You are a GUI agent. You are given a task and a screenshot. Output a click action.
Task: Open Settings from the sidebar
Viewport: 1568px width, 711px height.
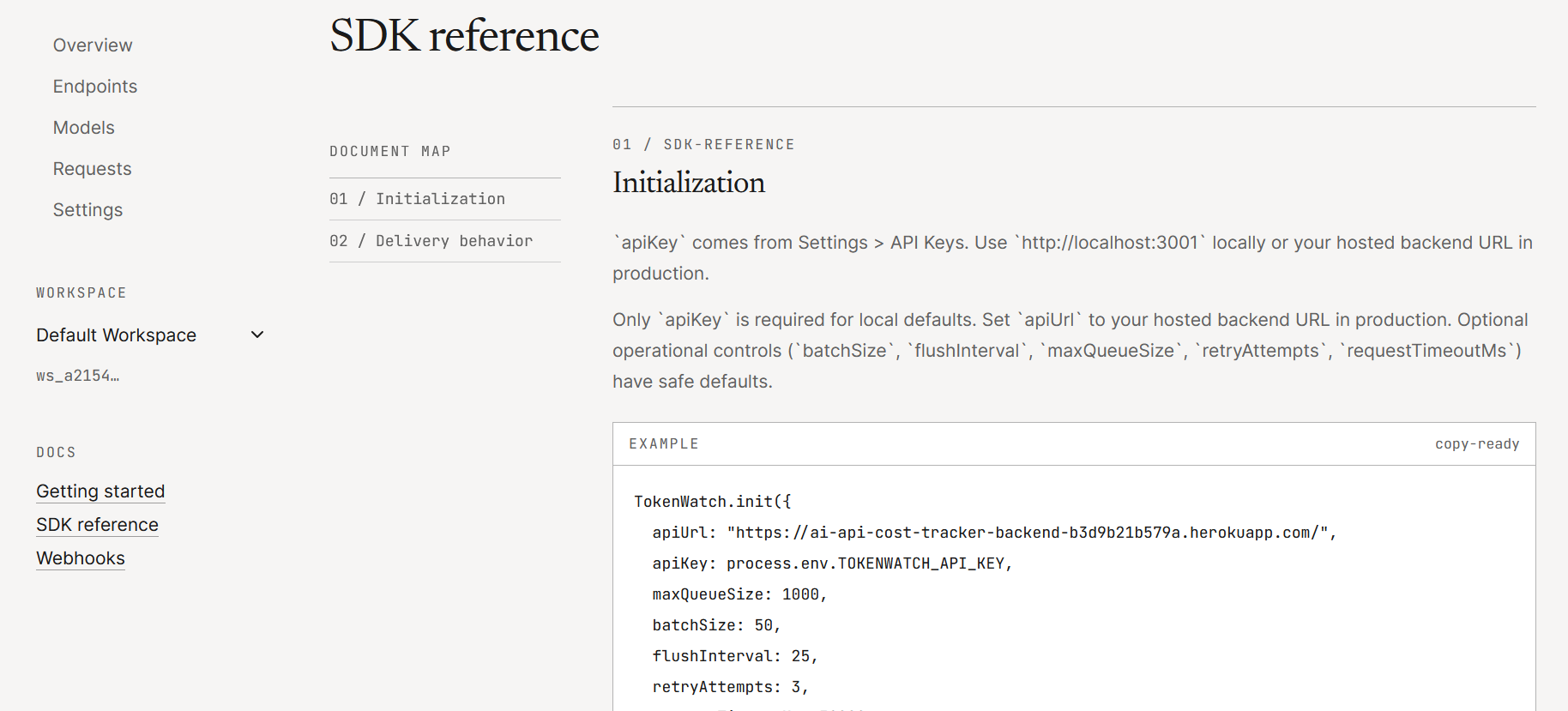coord(87,210)
